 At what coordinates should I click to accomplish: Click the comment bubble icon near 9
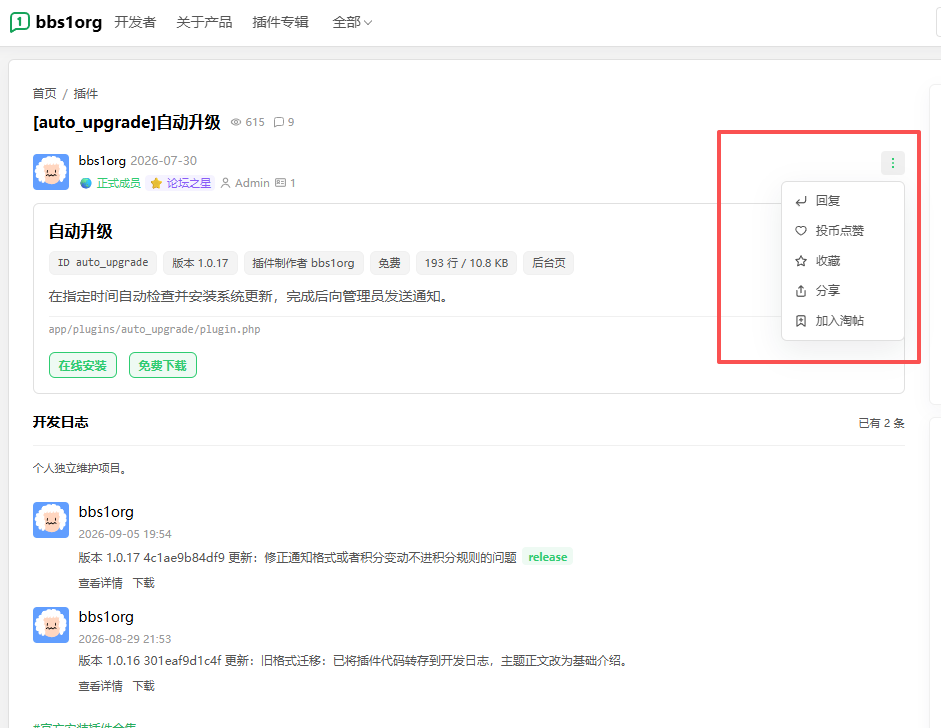point(278,122)
